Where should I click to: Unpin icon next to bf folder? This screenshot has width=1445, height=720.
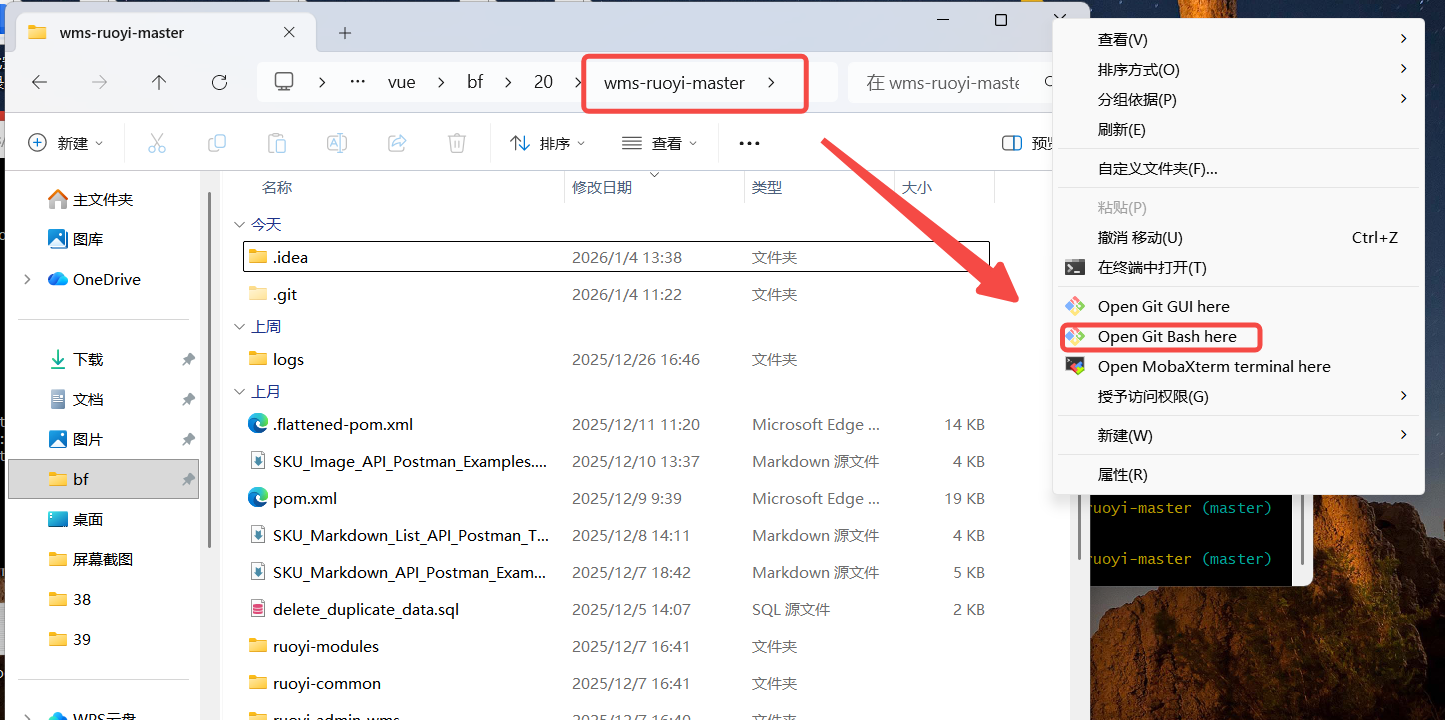pos(187,480)
